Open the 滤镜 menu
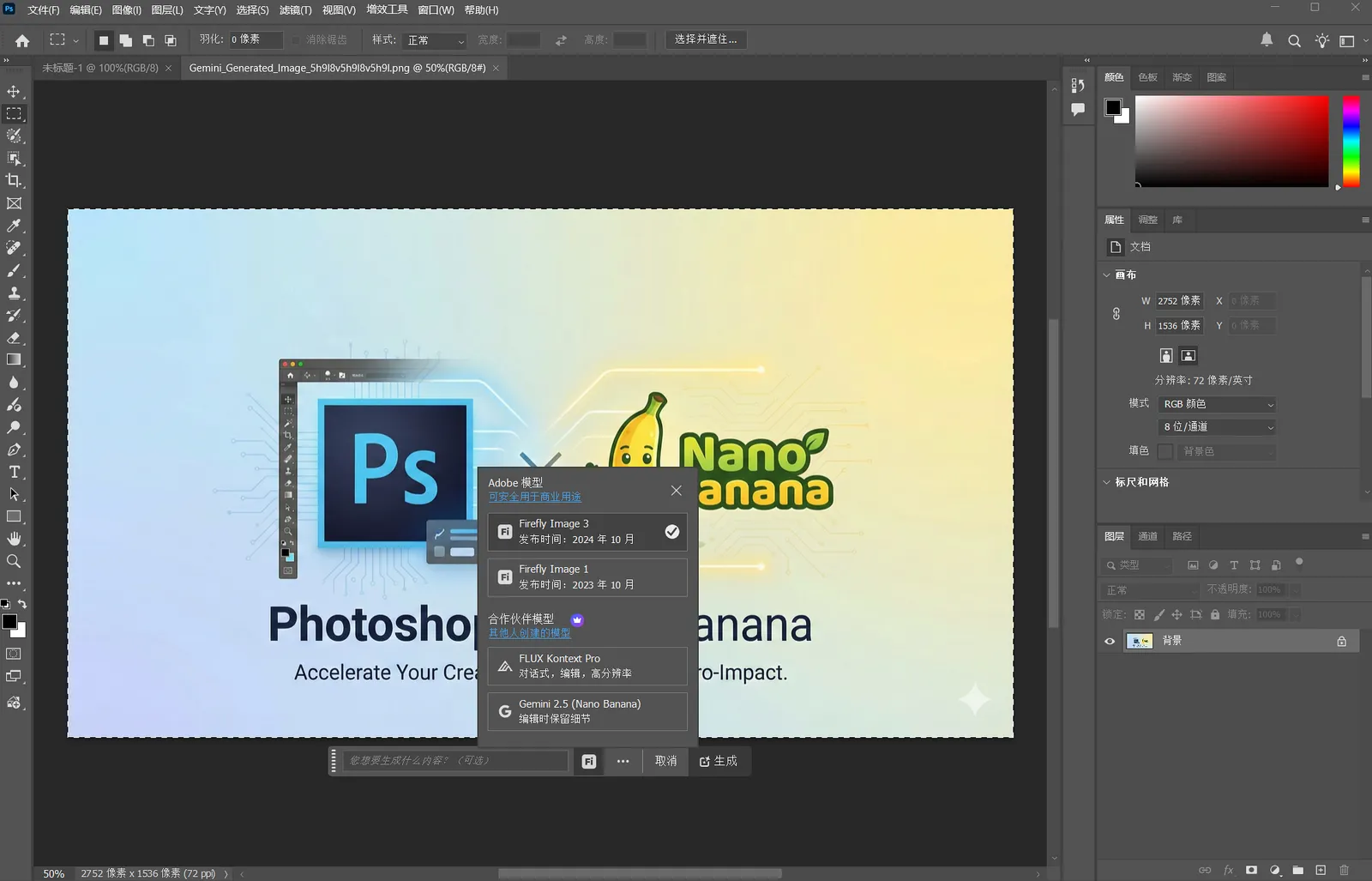1372x881 pixels. click(x=295, y=9)
